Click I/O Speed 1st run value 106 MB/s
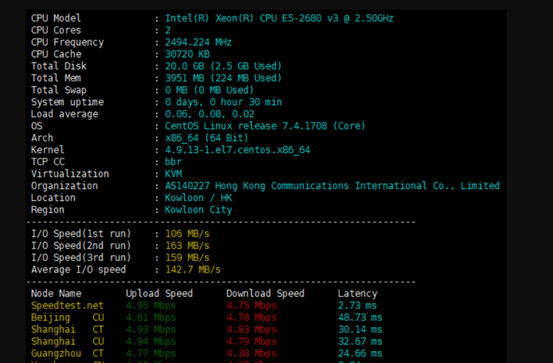The height and width of the screenshot is (363, 553). [x=187, y=234]
